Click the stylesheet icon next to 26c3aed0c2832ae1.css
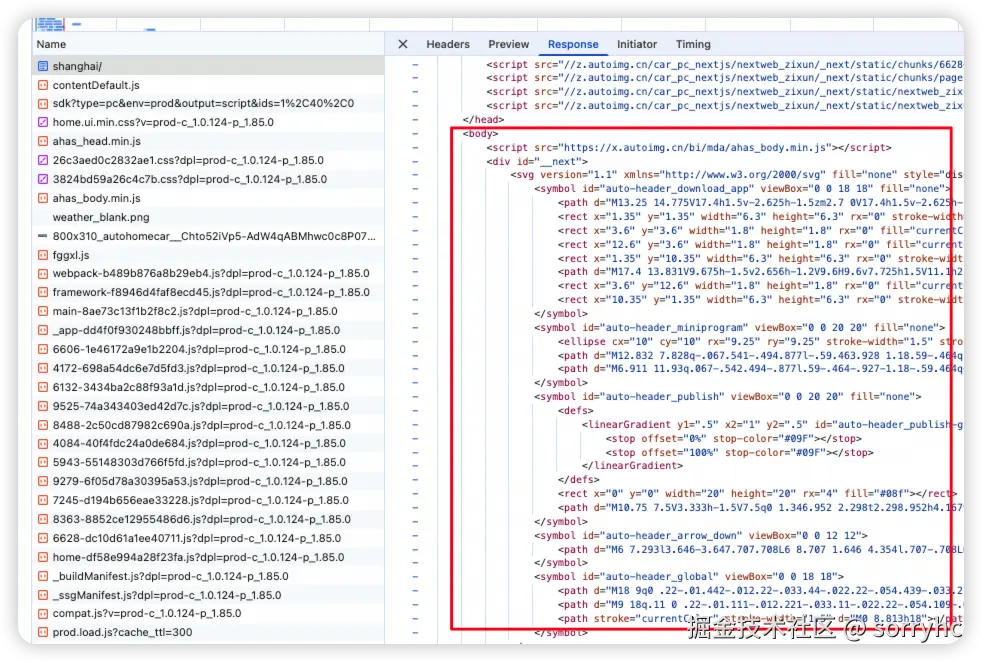This screenshot has width=982, height=662. (x=43, y=160)
